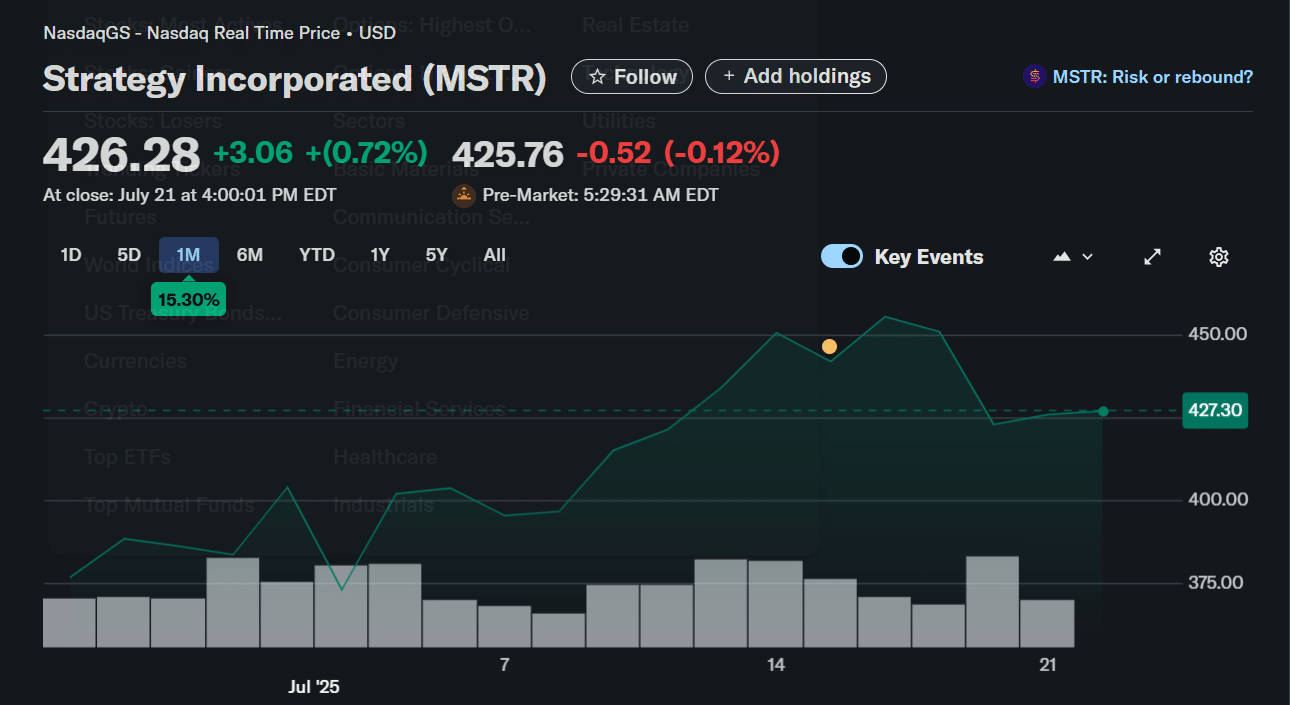Click the pre-market price 425.76
This screenshot has width=1290, height=705.
pyautogui.click(x=508, y=154)
